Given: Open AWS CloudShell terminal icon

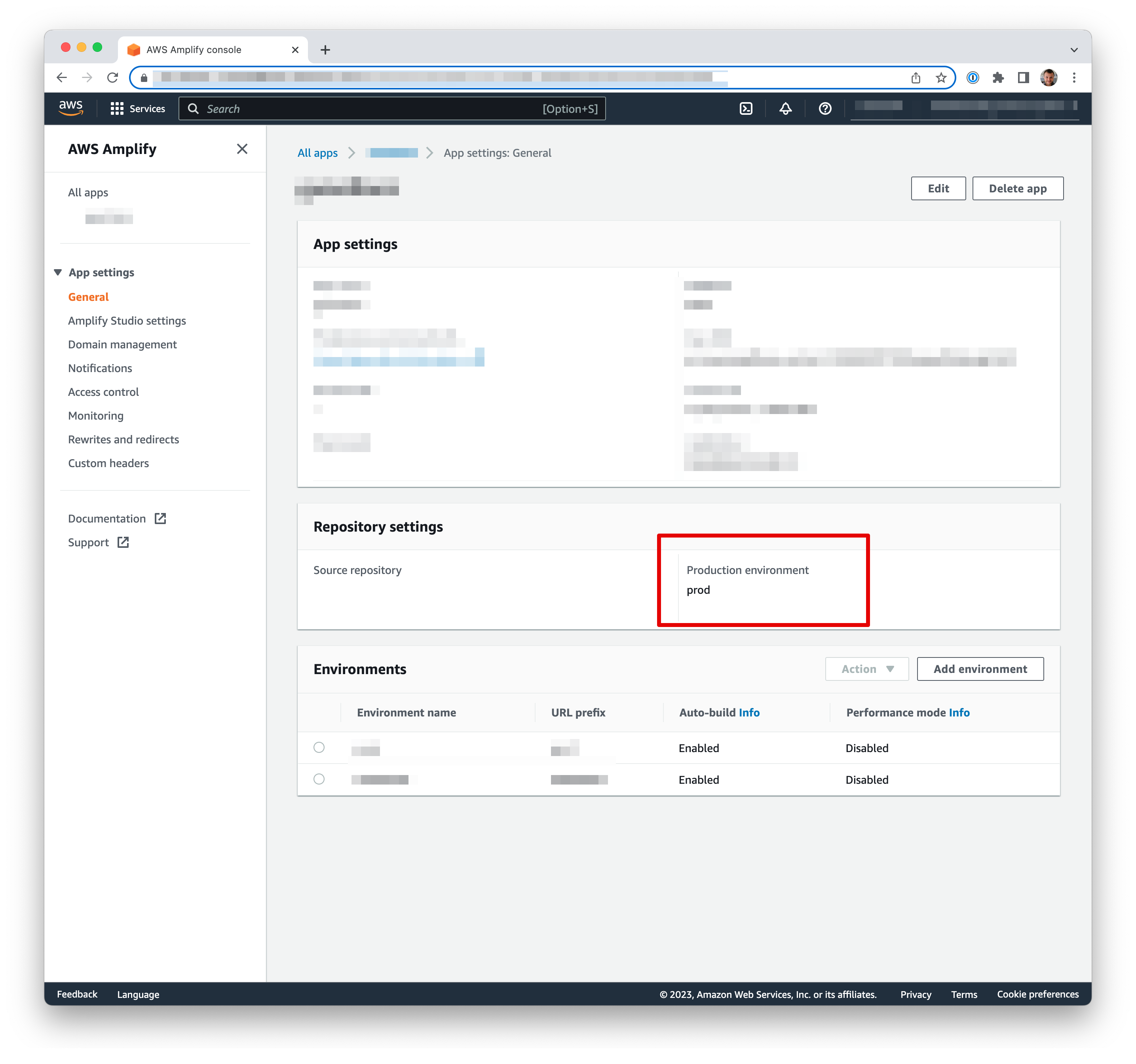Looking at the screenshot, I should pyautogui.click(x=746, y=108).
